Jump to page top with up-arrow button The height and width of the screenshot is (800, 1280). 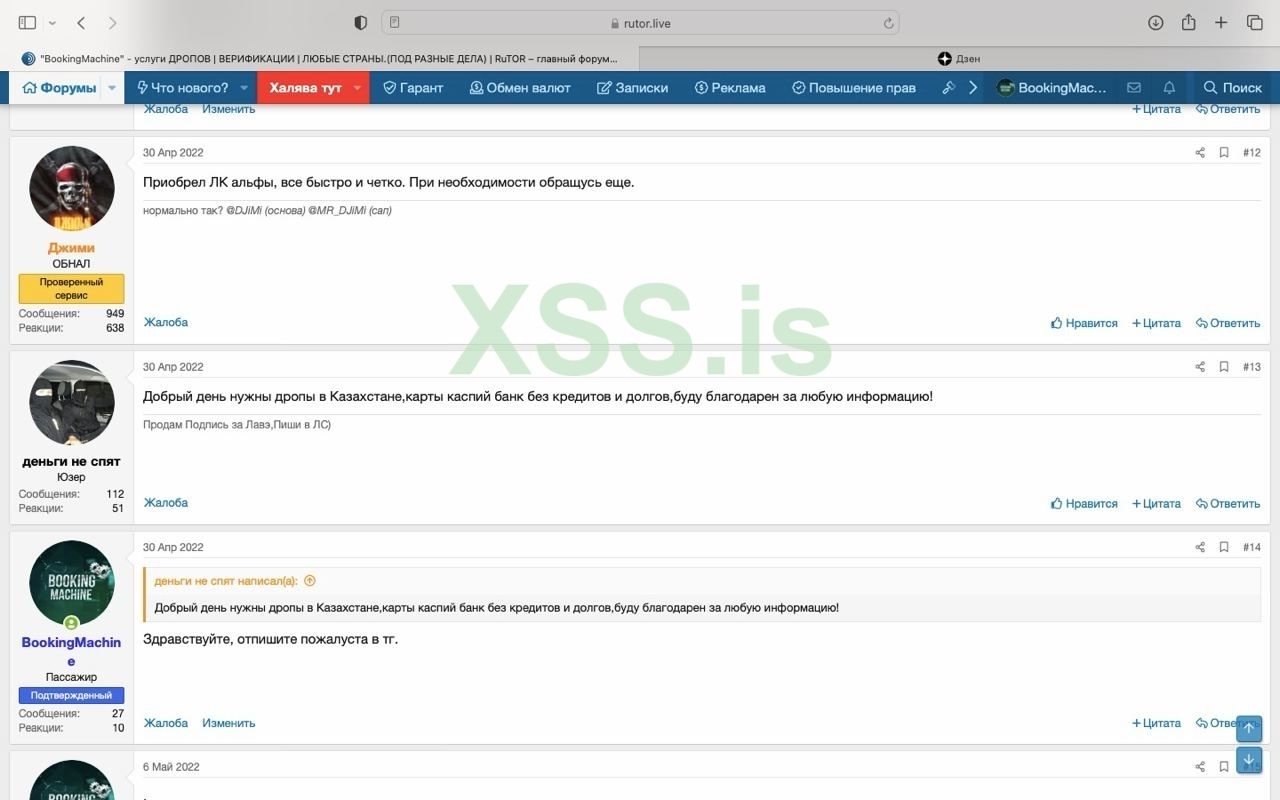click(x=1249, y=728)
